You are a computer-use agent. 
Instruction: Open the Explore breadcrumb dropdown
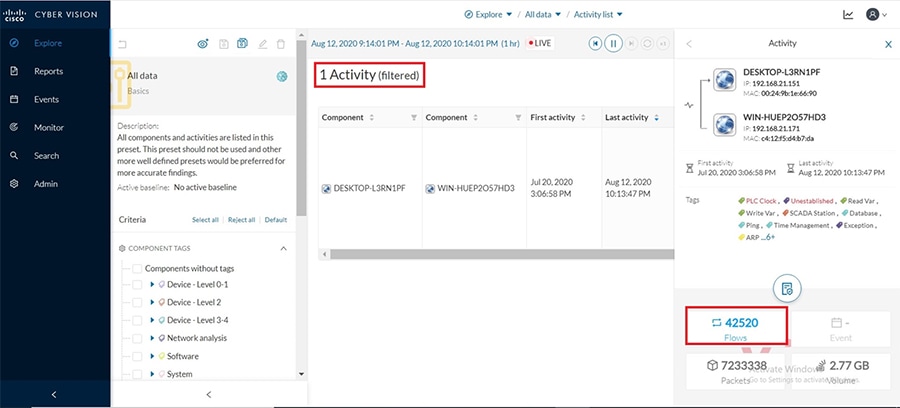click(x=488, y=14)
